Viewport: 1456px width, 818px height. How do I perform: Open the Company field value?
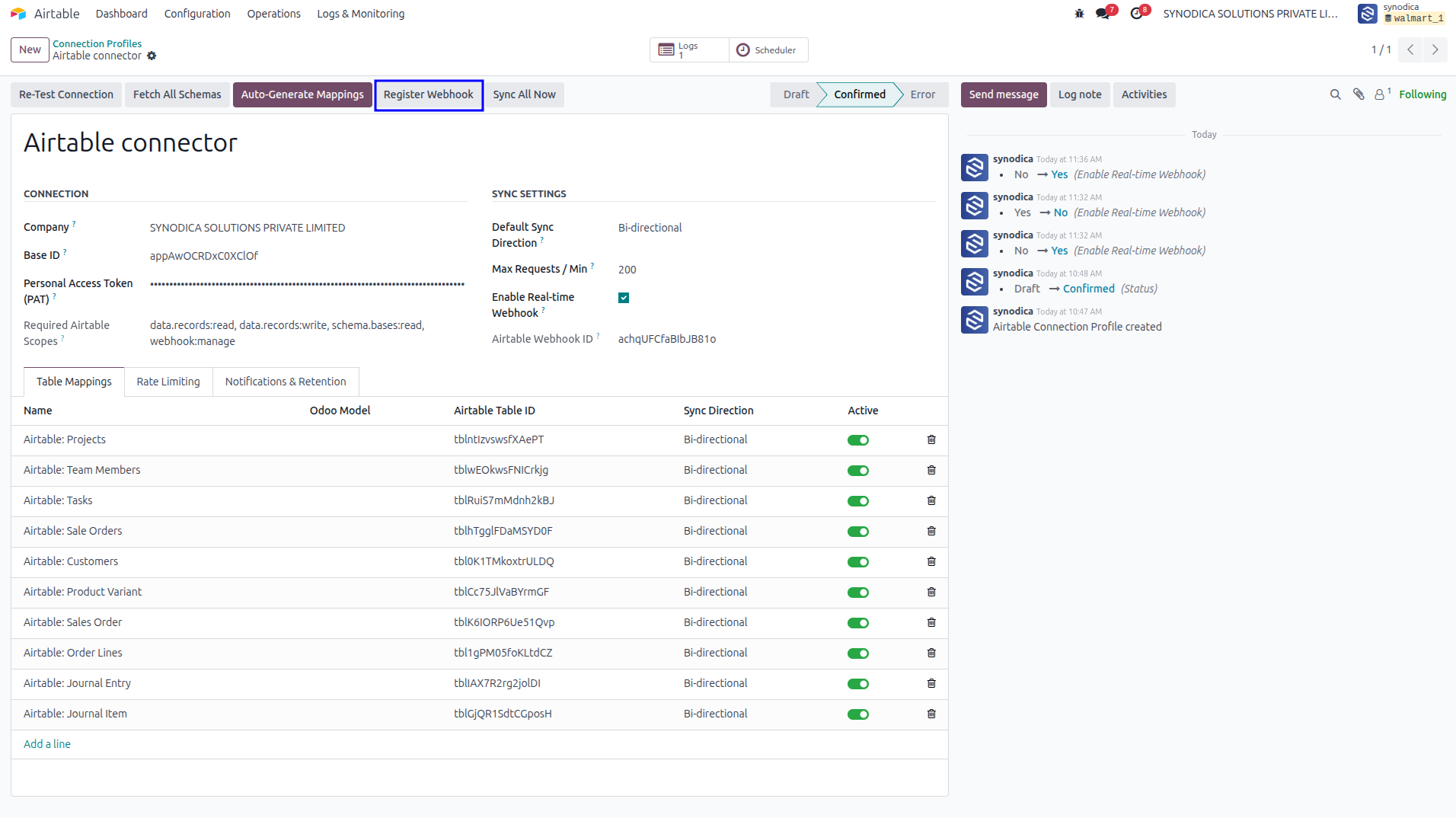click(x=247, y=228)
